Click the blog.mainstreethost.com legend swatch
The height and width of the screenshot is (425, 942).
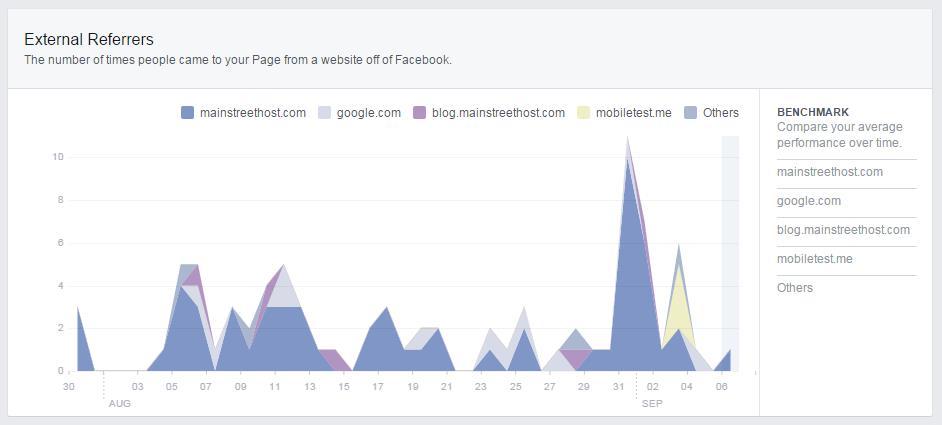pyautogui.click(x=419, y=113)
